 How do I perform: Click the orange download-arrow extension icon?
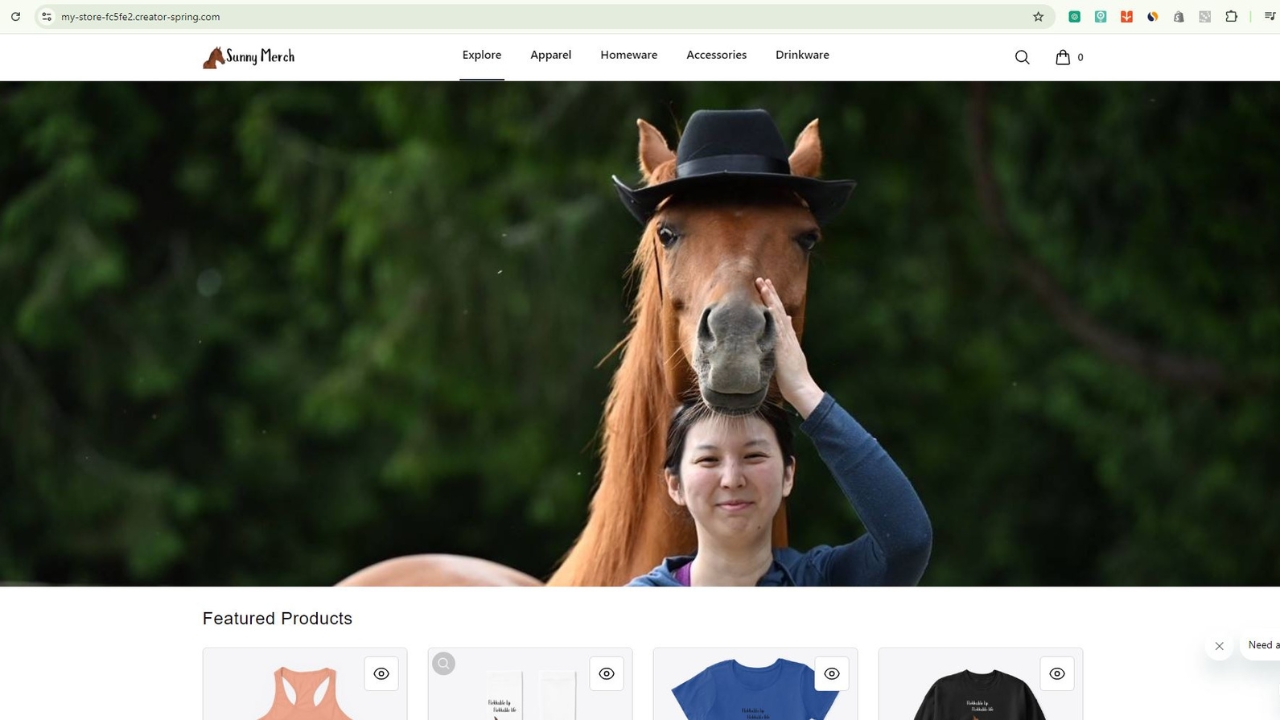1127,17
